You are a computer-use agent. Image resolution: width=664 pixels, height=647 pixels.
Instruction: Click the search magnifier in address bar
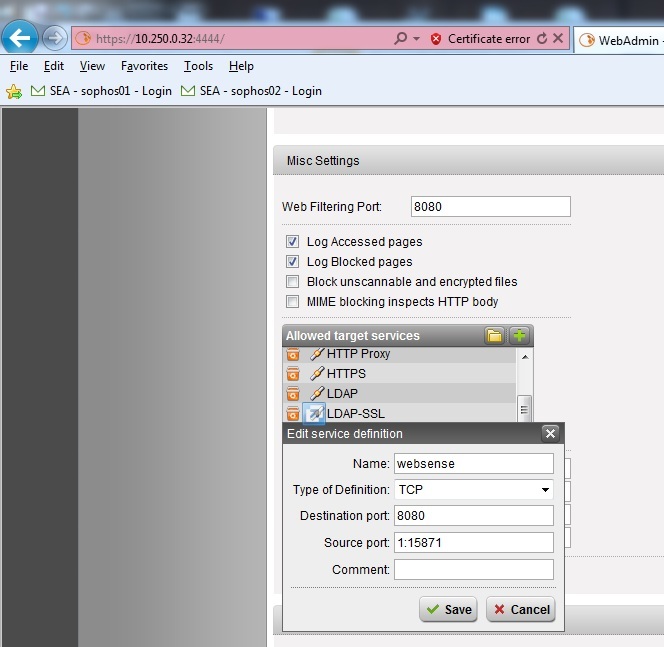400,39
